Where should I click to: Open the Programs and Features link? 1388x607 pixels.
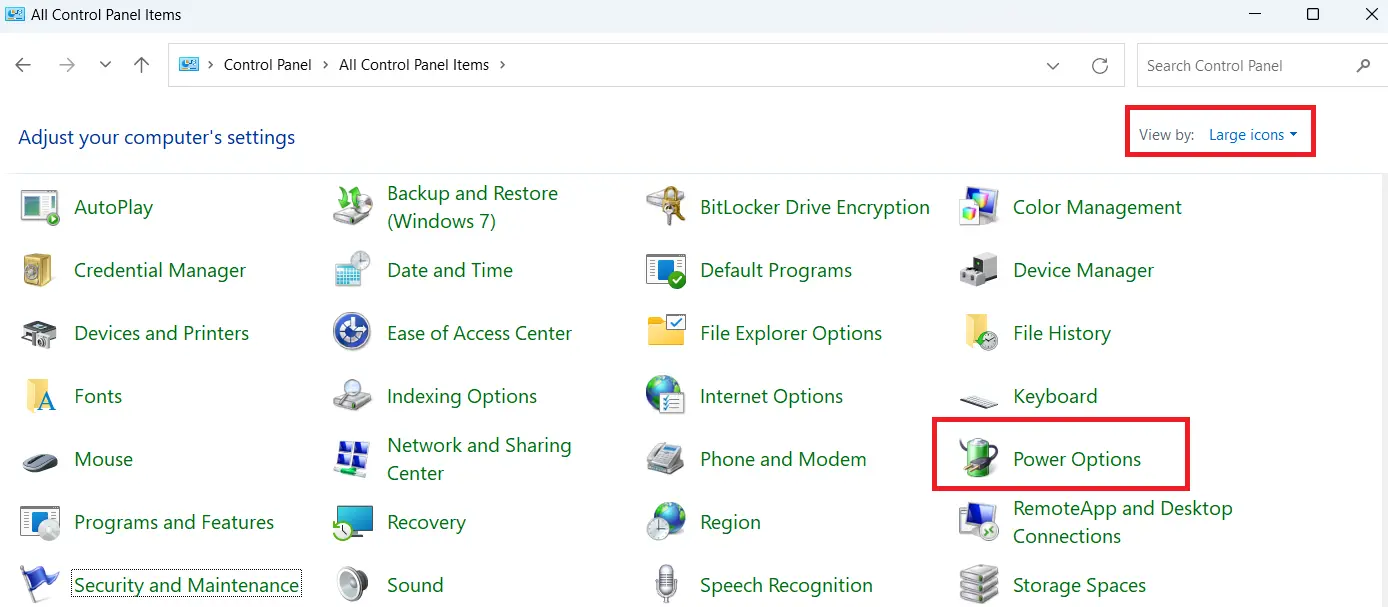[x=174, y=522]
